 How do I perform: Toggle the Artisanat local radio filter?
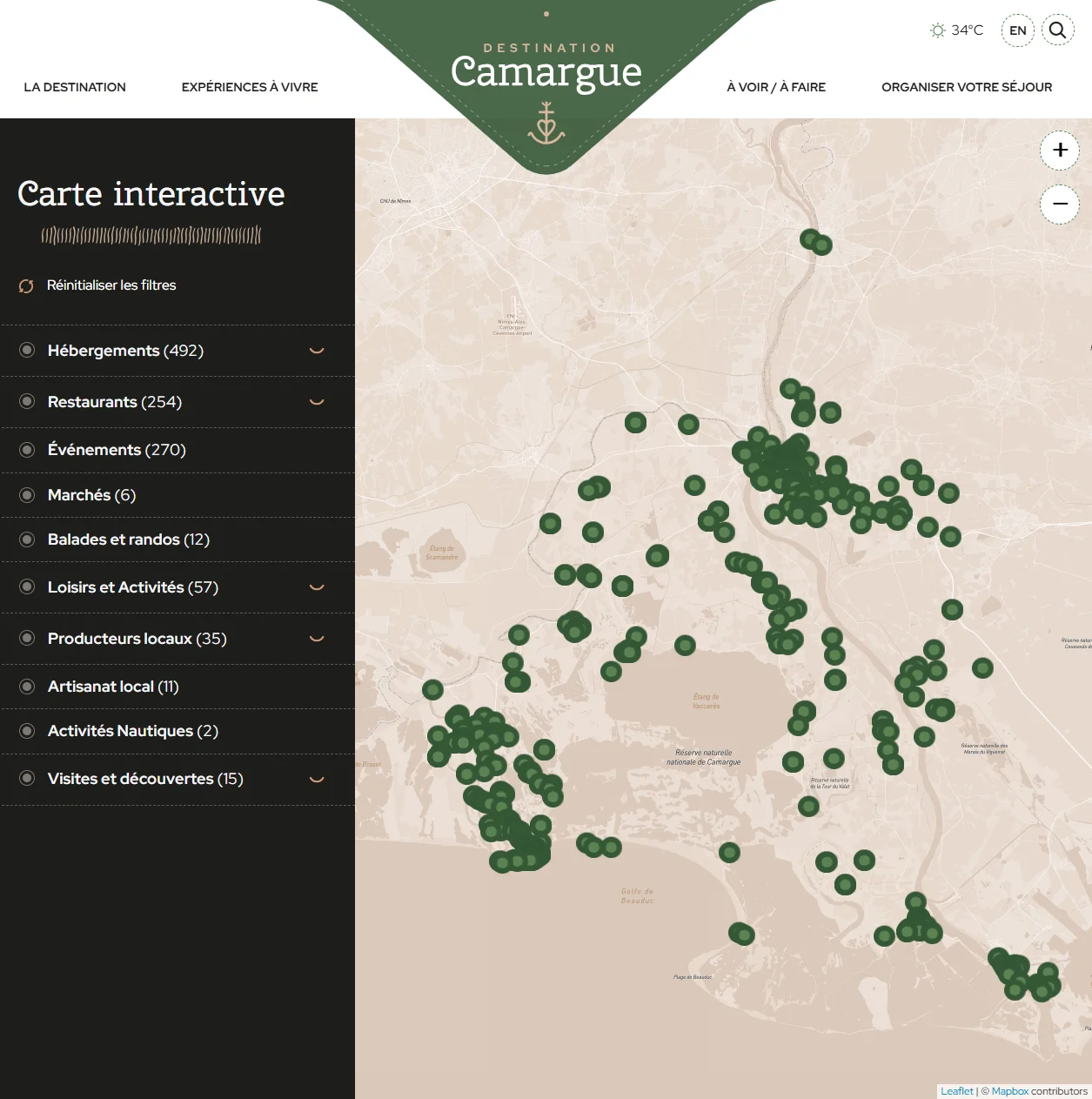pyautogui.click(x=27, y=687)
